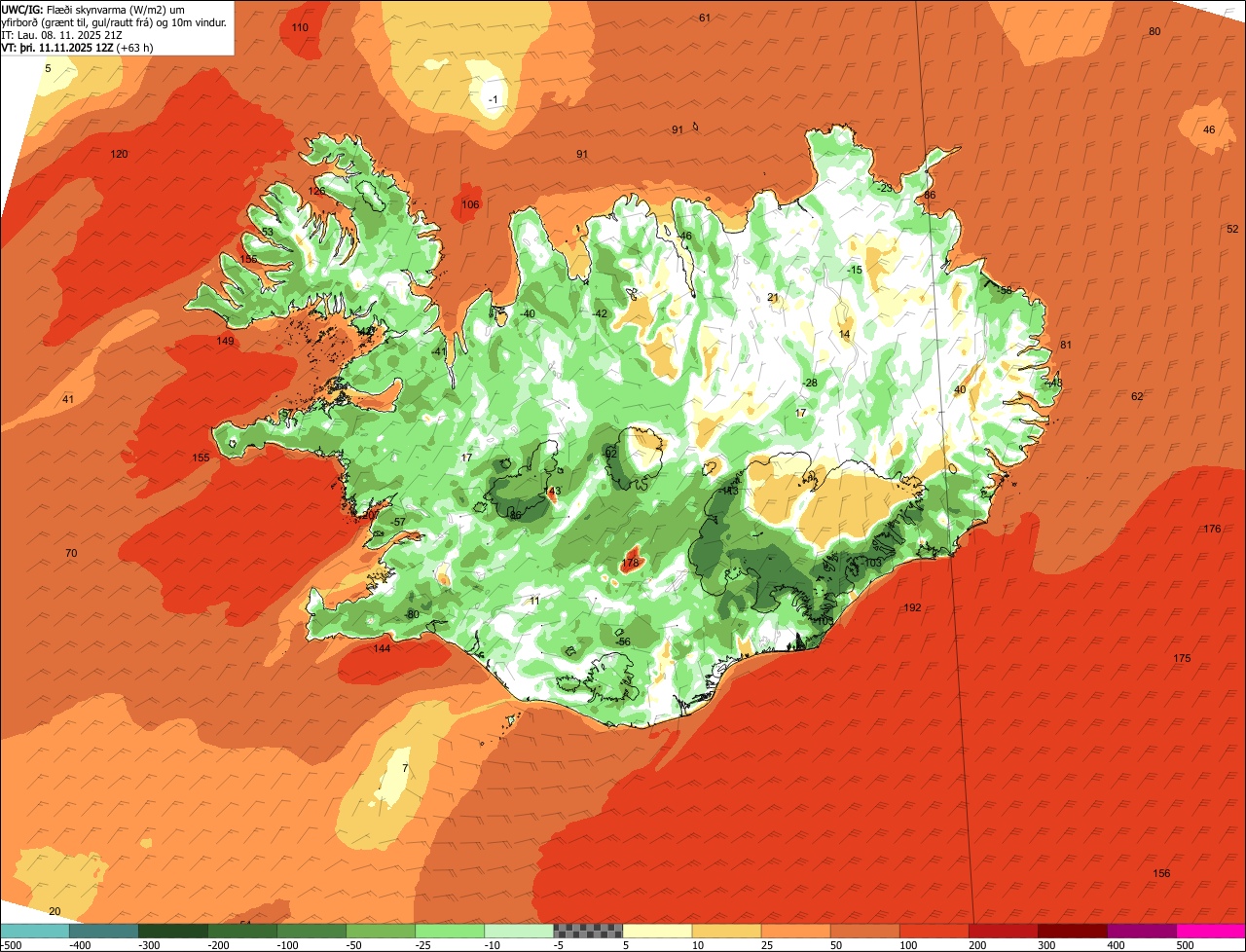The height and width of the screenshot is (952, 1246).
Task: Select the 300 to 400 dark maroon swatch
Action: coord(1073,931)
